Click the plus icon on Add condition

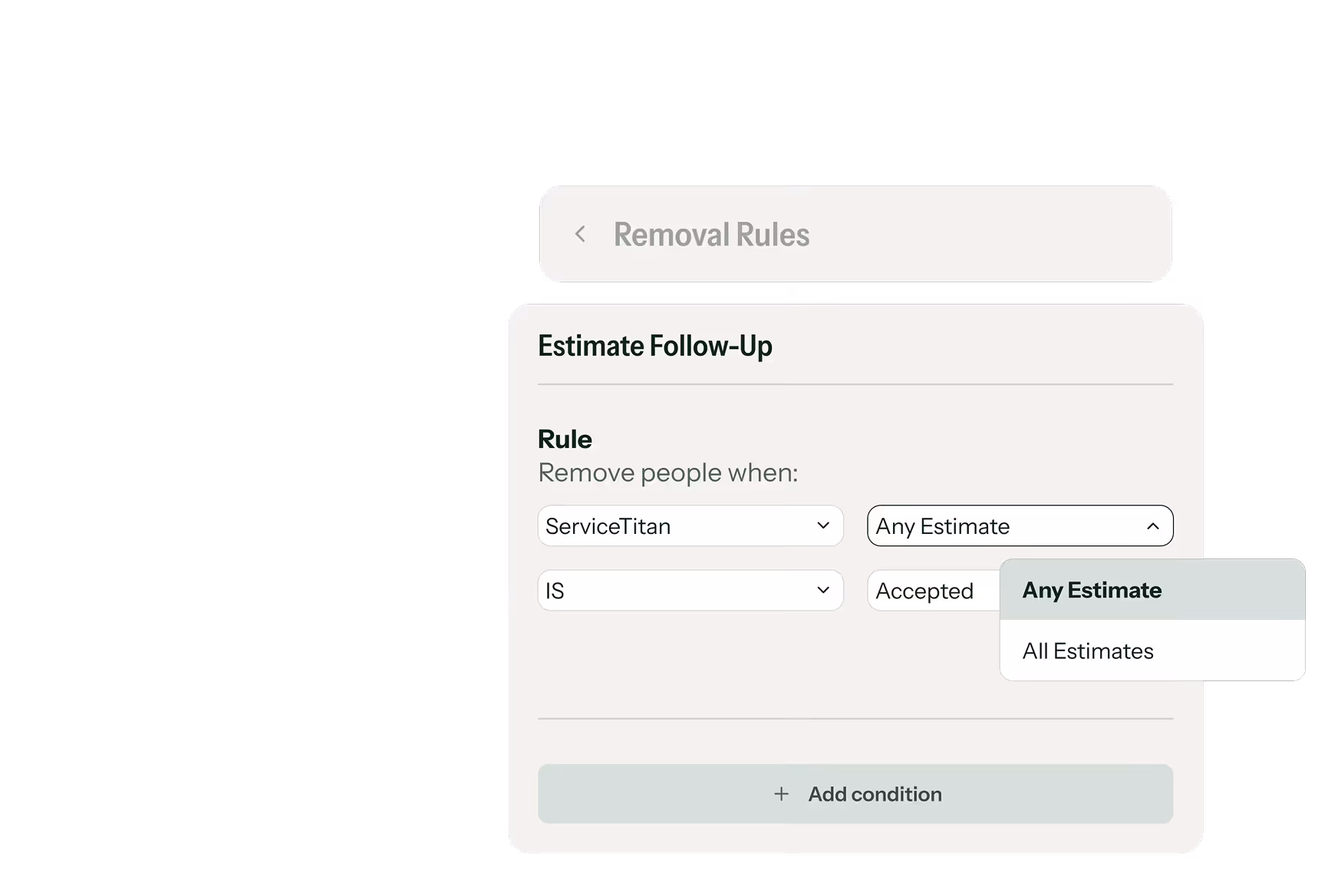tap(781, 794)
